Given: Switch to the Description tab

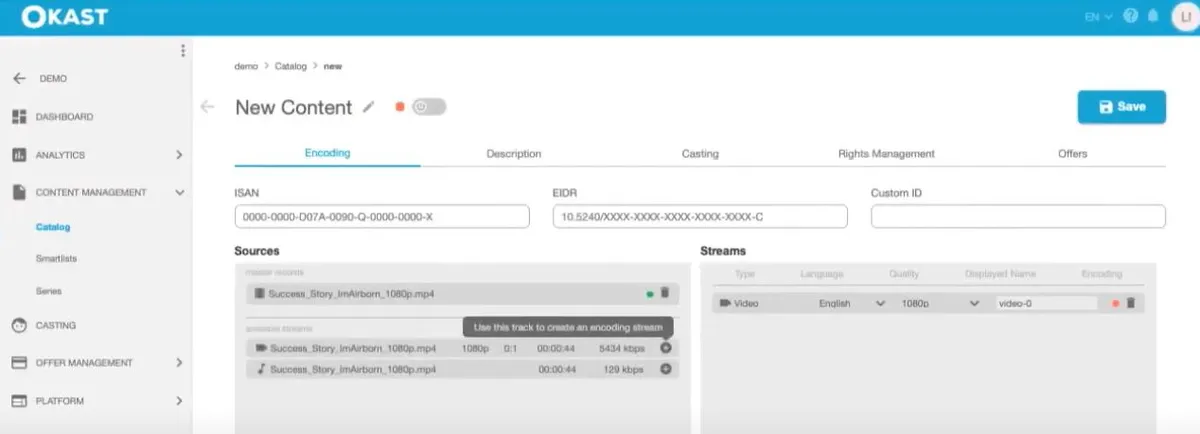Looking at the screenshot, I should [514, 154].
